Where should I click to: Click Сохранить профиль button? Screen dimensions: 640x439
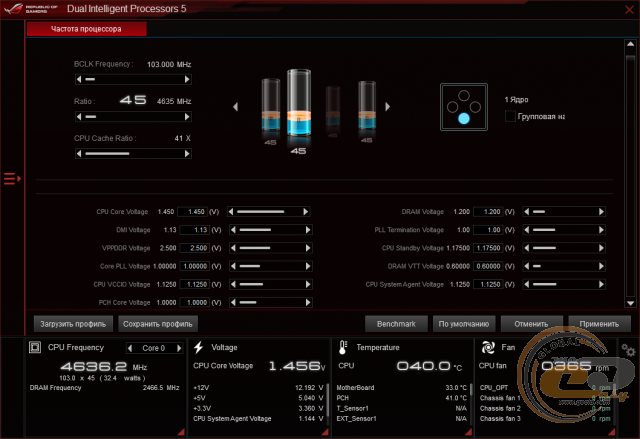click(x=158, y=324)
